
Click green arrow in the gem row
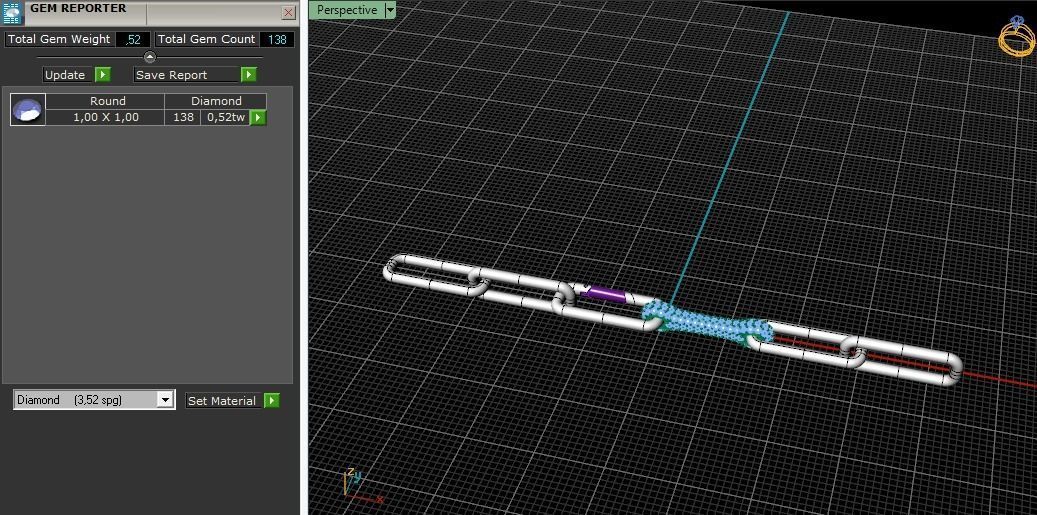point(258,118)
